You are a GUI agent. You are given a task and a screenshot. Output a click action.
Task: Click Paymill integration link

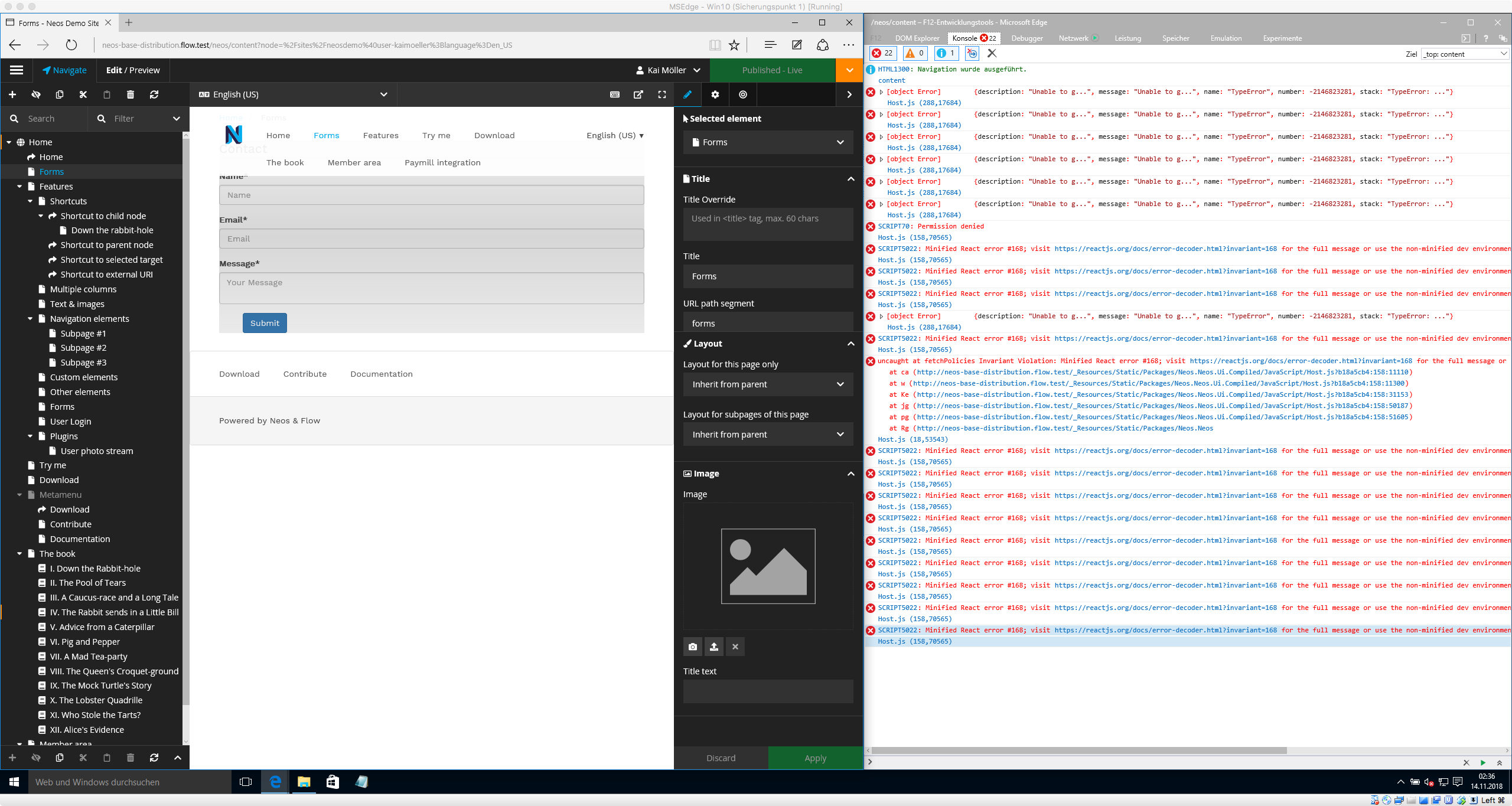click(x=442, y=162)
